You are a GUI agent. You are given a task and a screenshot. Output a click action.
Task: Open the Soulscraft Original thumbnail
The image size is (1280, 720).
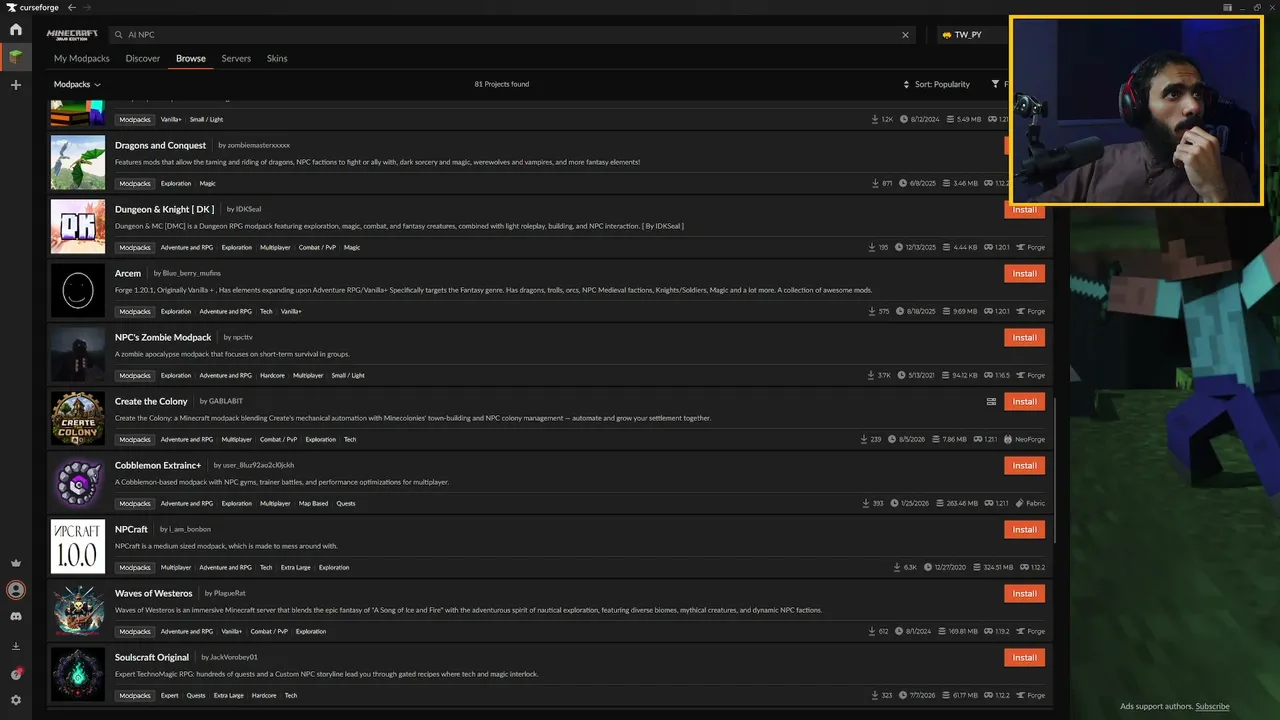pyautogui.click(x=78, y=674)
